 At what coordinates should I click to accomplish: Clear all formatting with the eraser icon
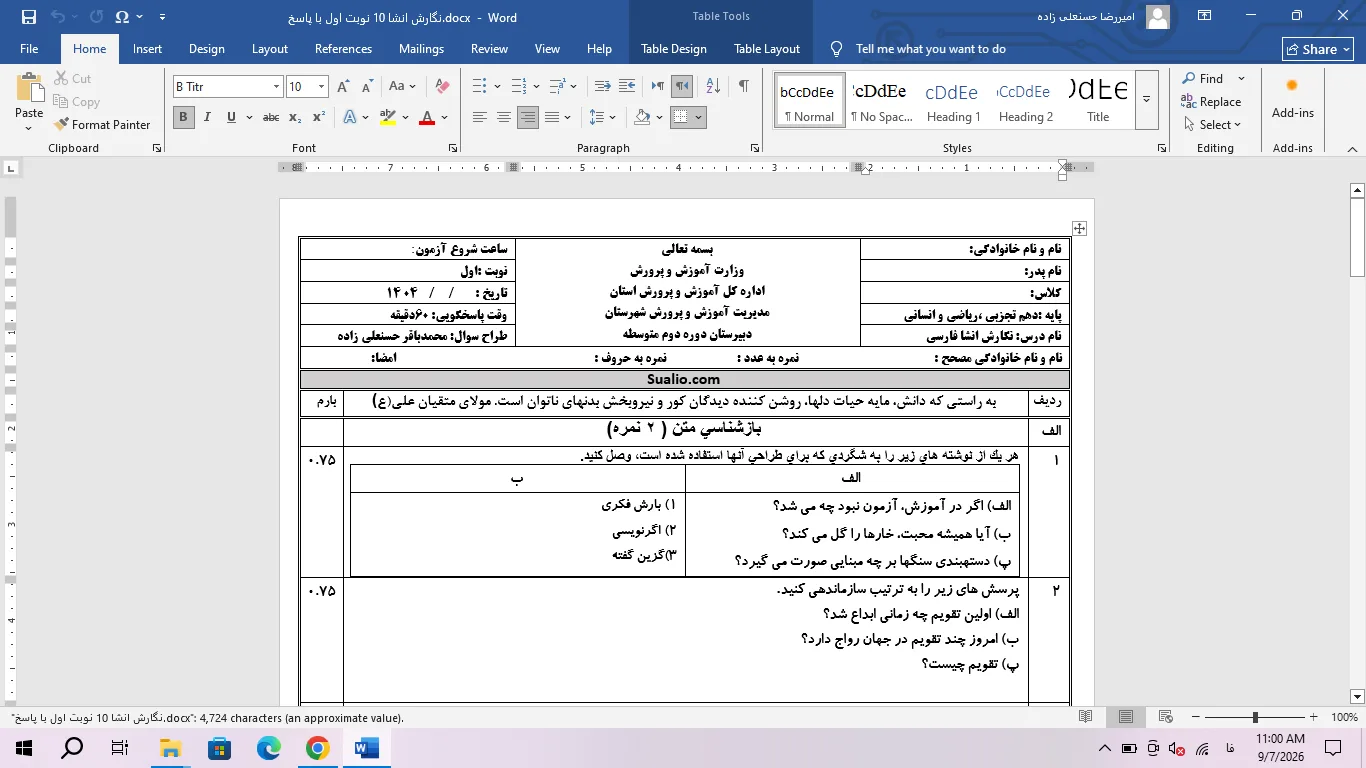point(442,87)
